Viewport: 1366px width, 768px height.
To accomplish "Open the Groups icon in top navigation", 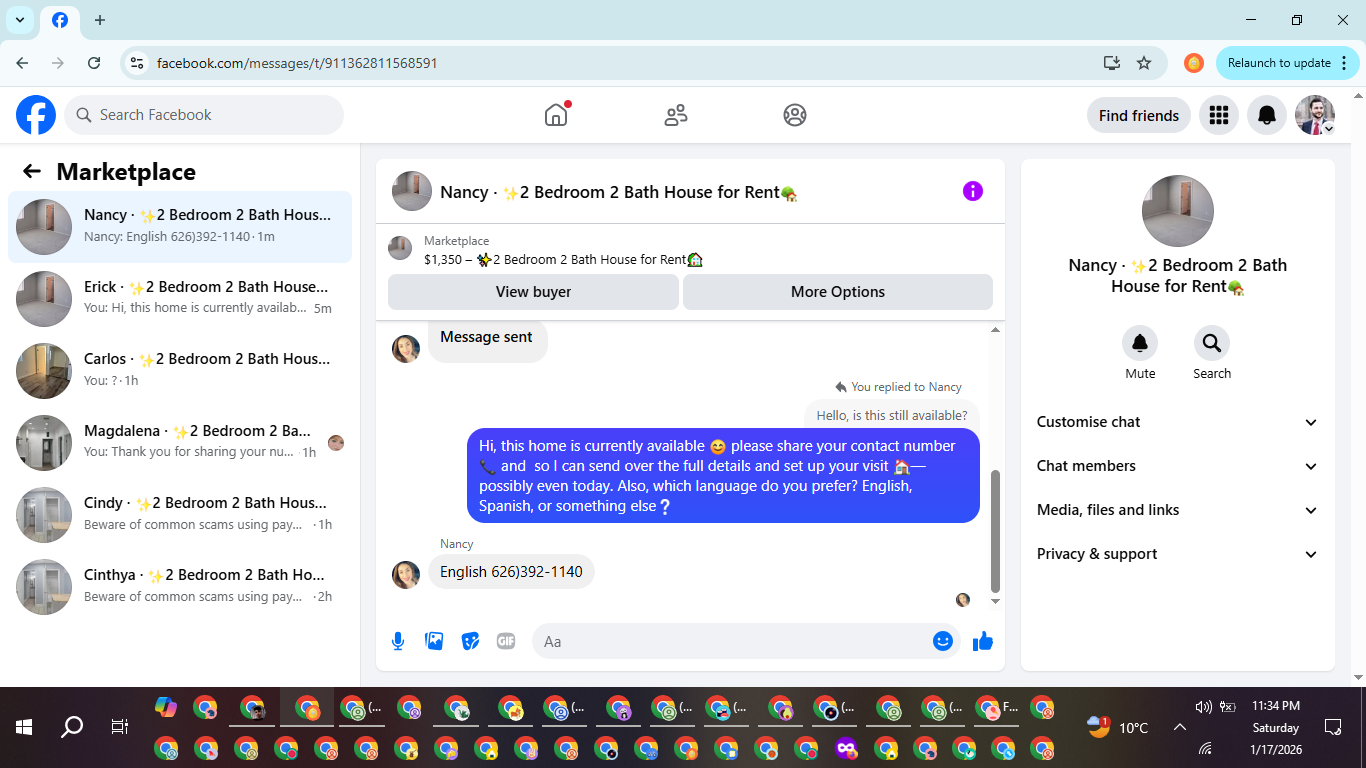I will pyautogui.click(x=795, y=115).
